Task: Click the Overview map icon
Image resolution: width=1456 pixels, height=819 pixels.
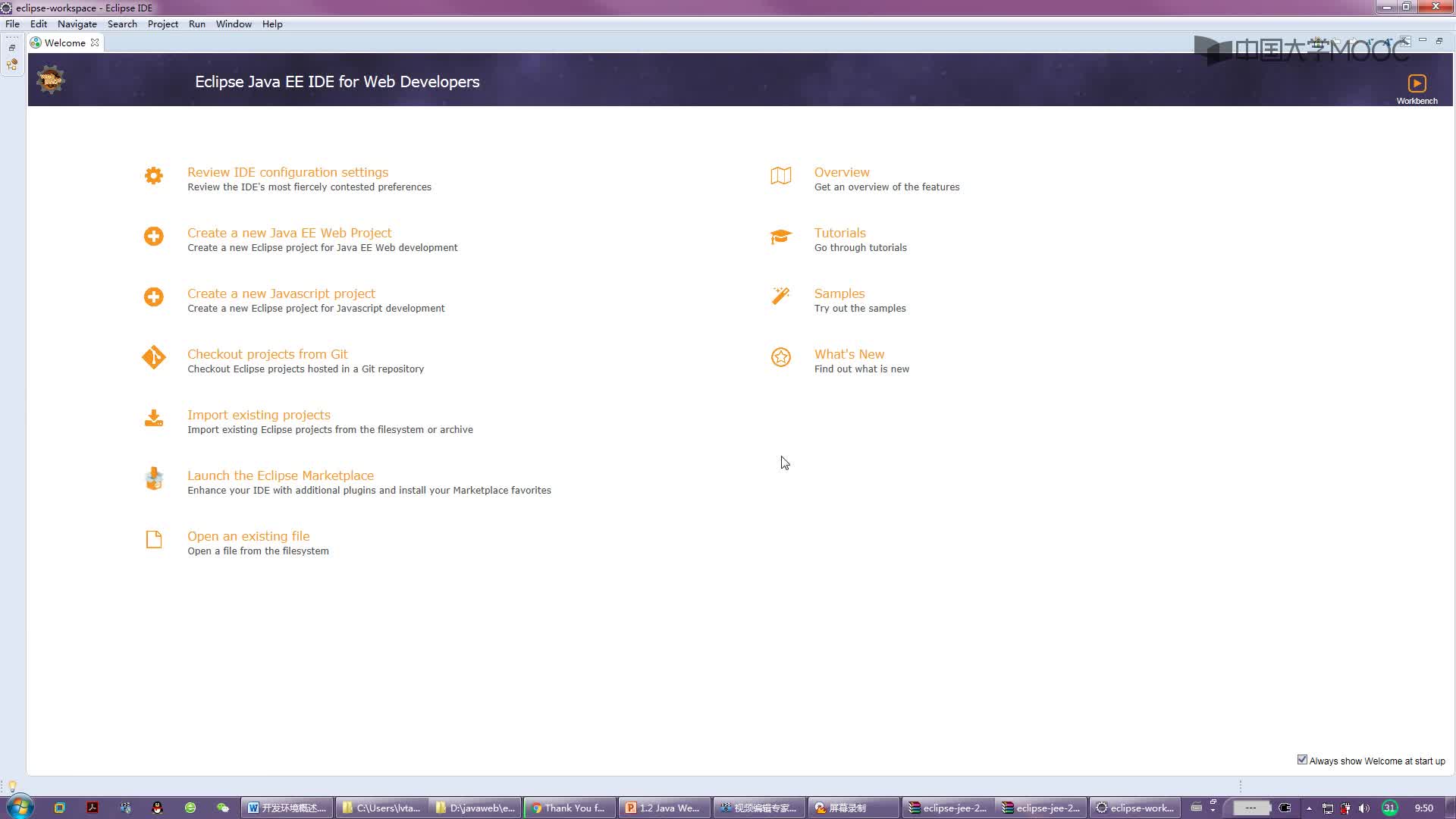Action: pos(780,176)
